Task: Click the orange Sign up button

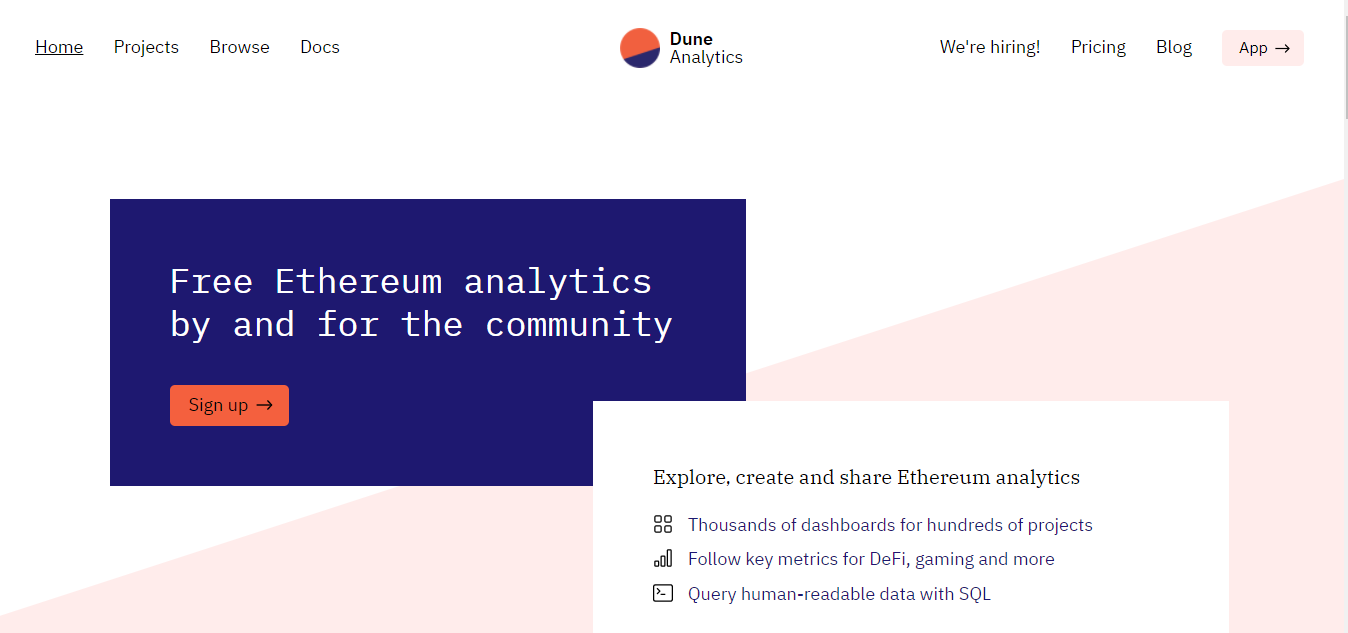Action: pos(229,405)
